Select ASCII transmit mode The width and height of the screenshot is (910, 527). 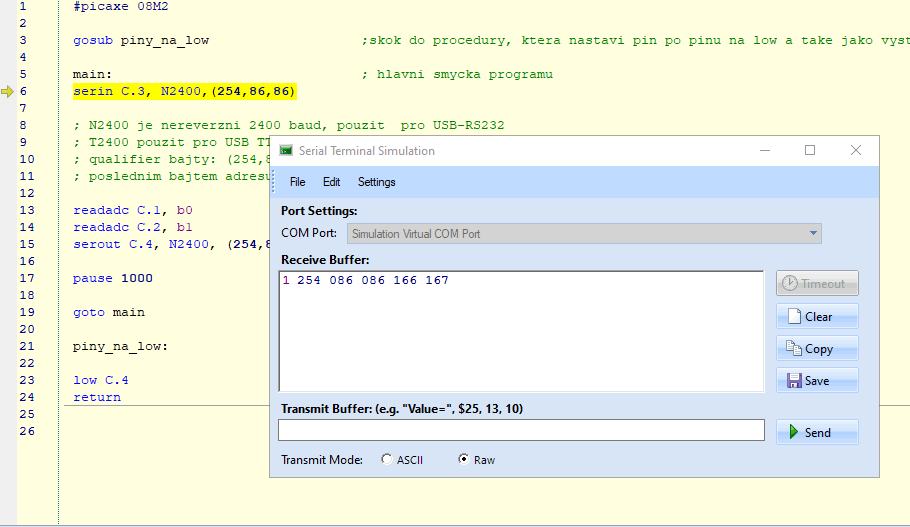387,460
